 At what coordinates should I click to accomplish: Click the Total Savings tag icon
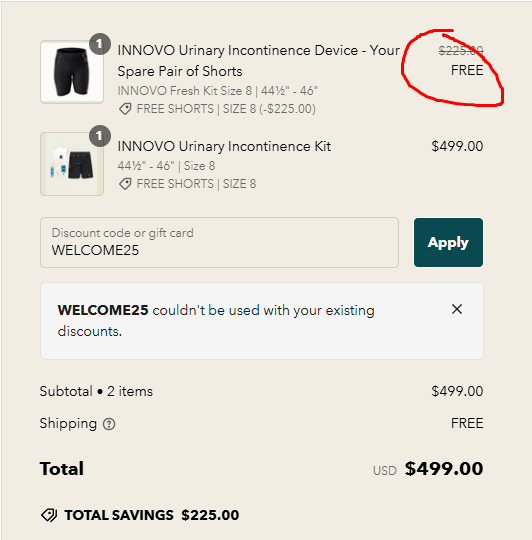point(49,515)
